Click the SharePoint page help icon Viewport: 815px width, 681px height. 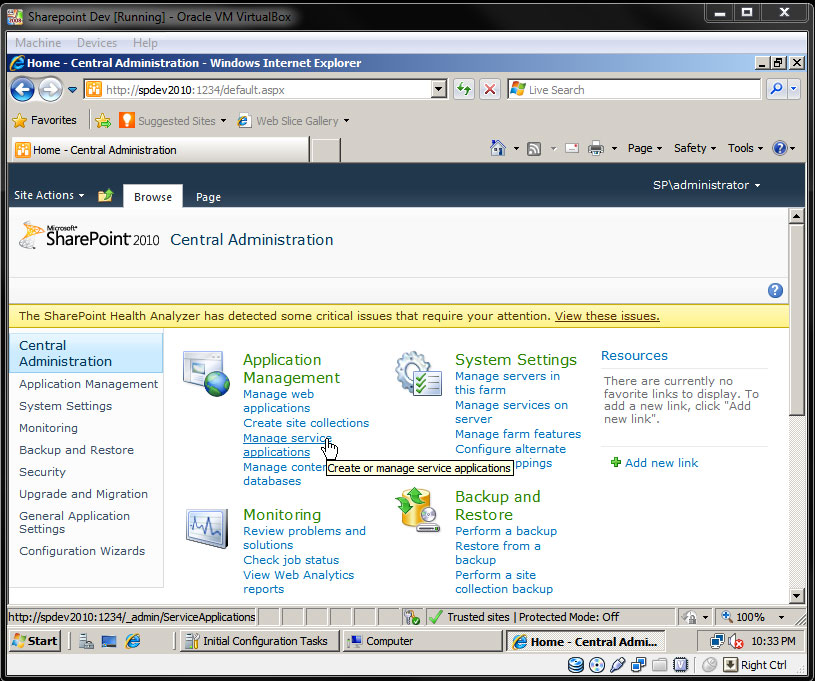tap(775, 291)
